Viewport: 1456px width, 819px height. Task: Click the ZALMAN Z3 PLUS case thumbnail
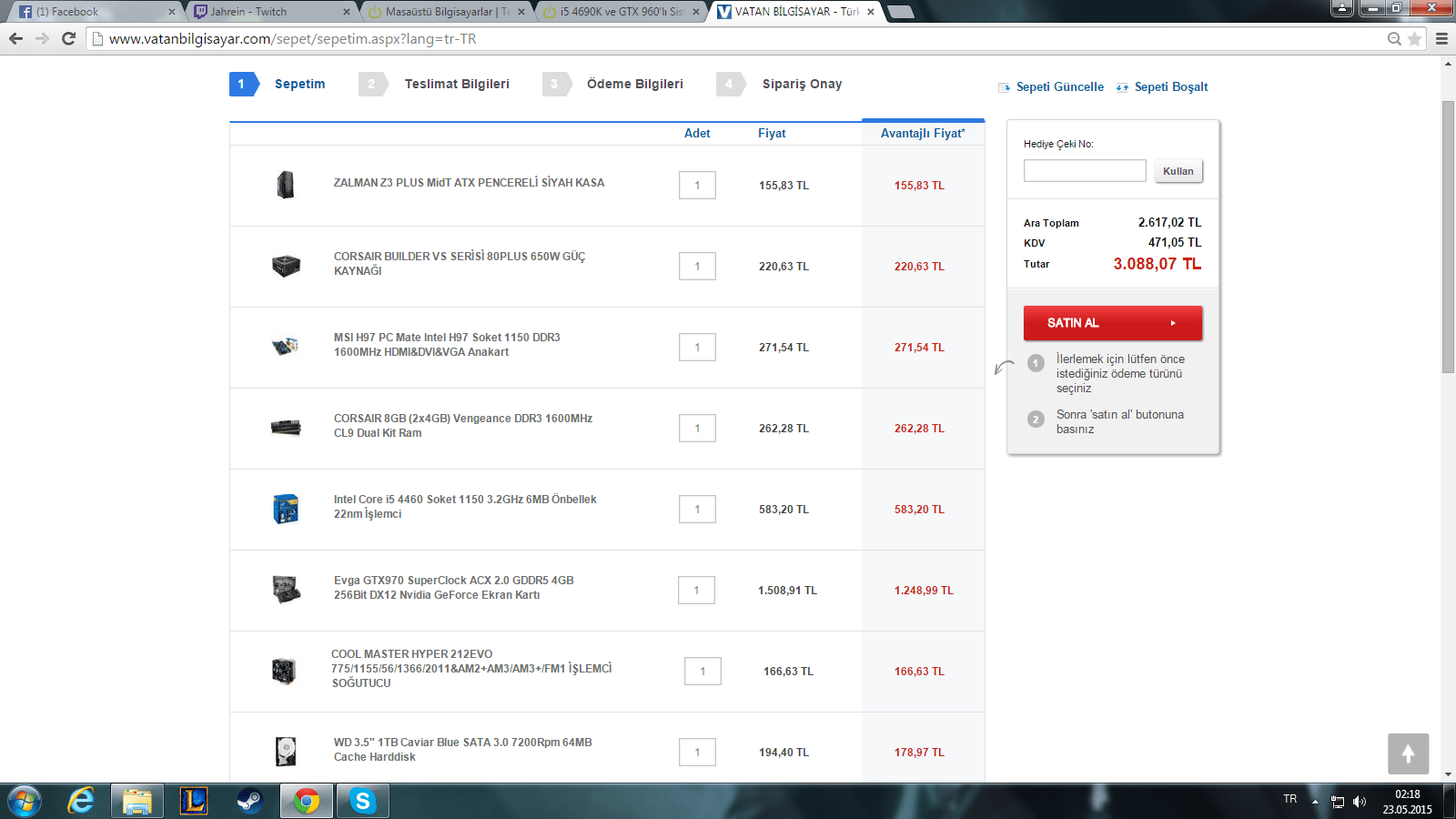tap(286, 185)
